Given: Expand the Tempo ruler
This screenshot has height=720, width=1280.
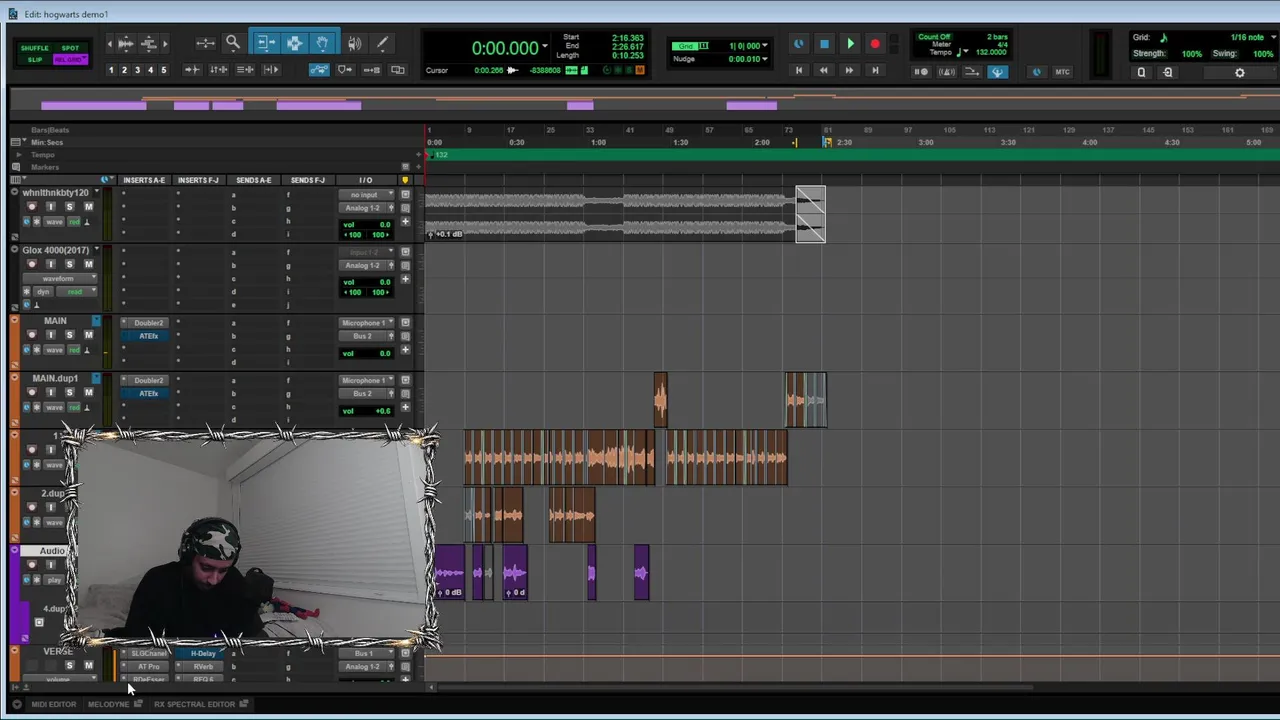Looking at the screenshot, I should (18, 155).
